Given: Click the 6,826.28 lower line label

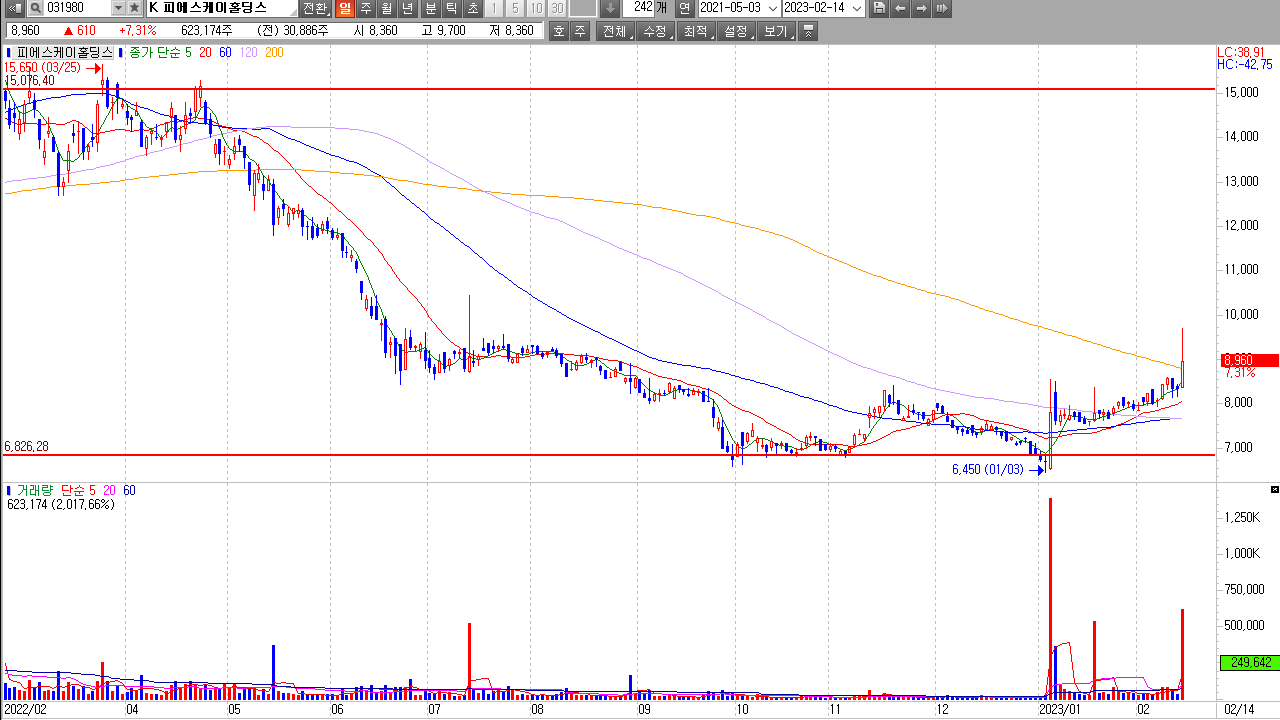Looking at the screenshot, I should click(x=27, y=446).
